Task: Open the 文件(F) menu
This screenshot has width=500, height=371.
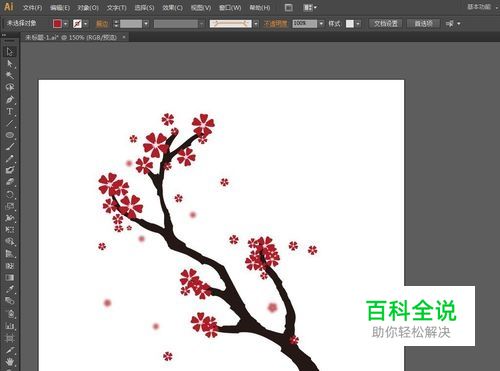Action: (32, 8)
